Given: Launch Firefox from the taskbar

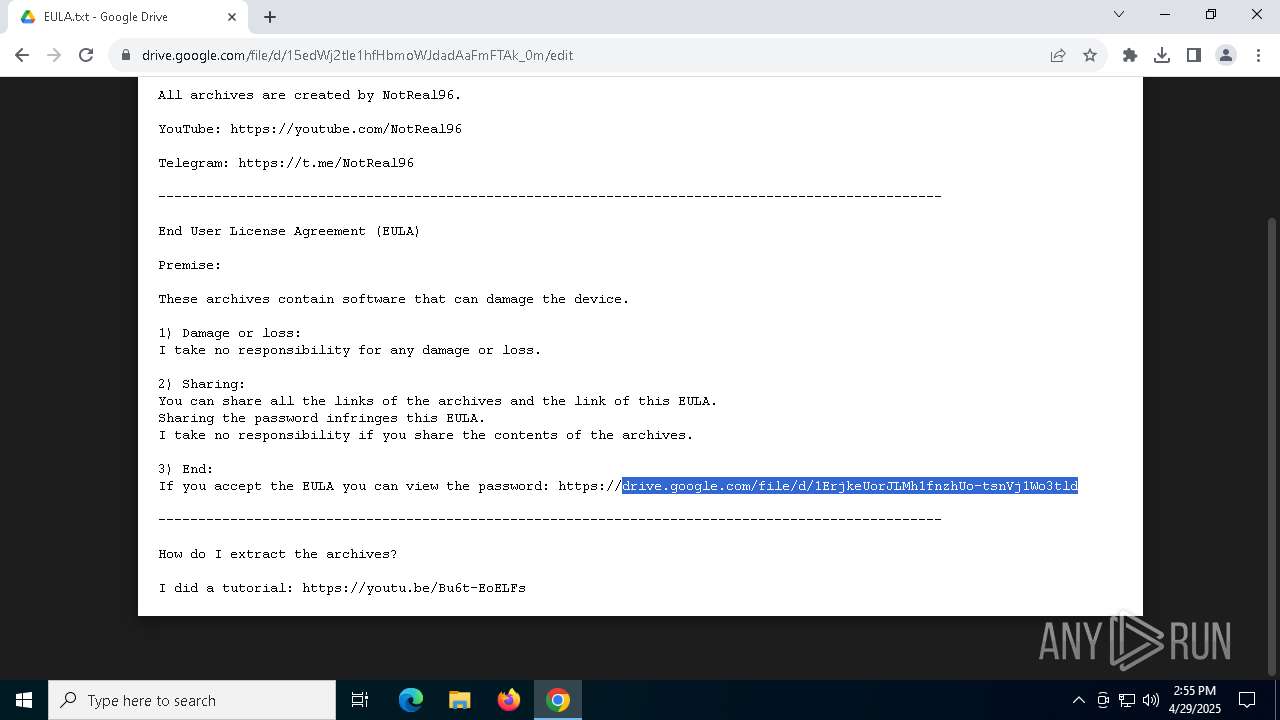Looking at the screenshot, I should (x=509, y=700).
